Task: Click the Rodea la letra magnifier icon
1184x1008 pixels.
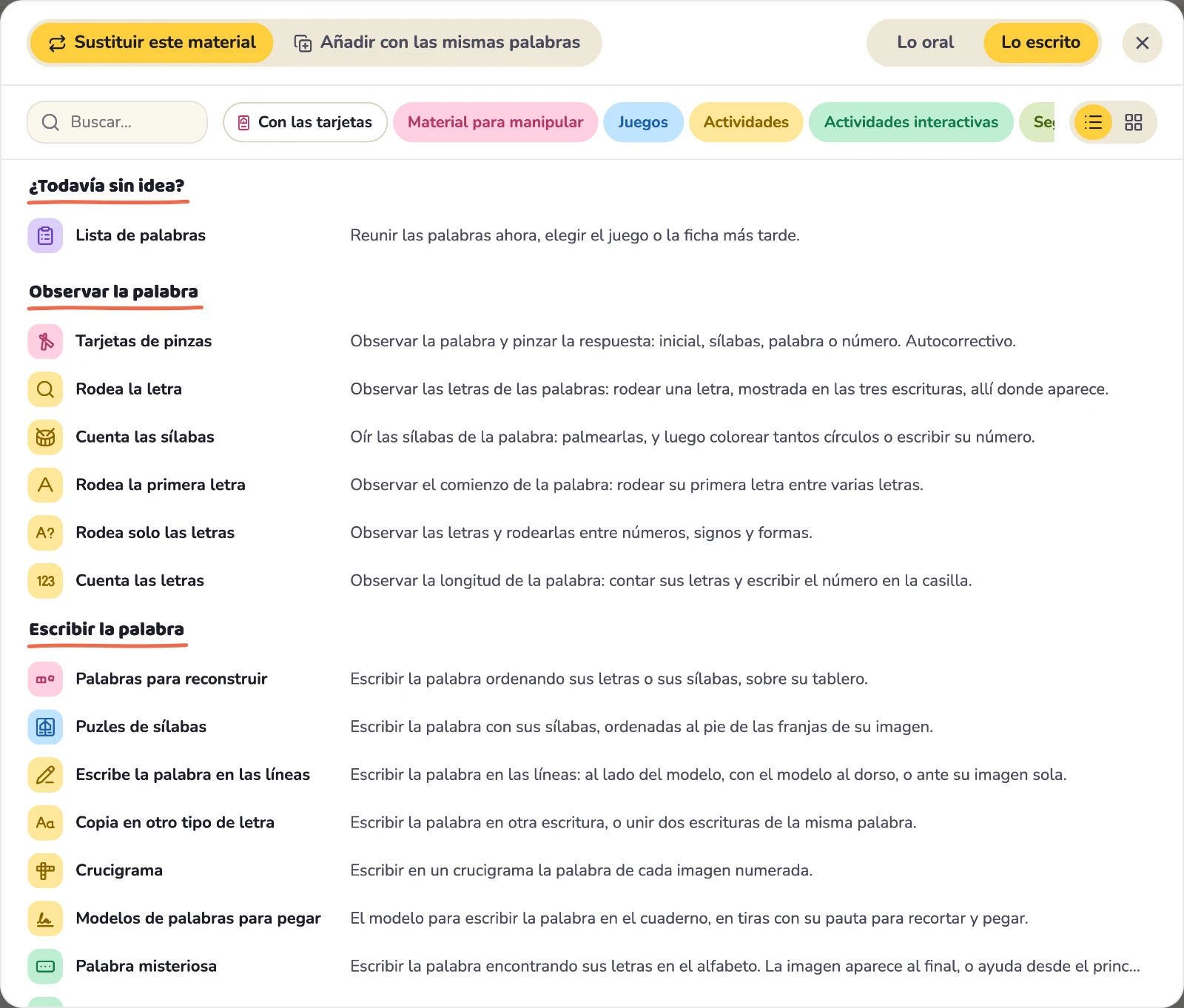Action: tap(45, 389)
